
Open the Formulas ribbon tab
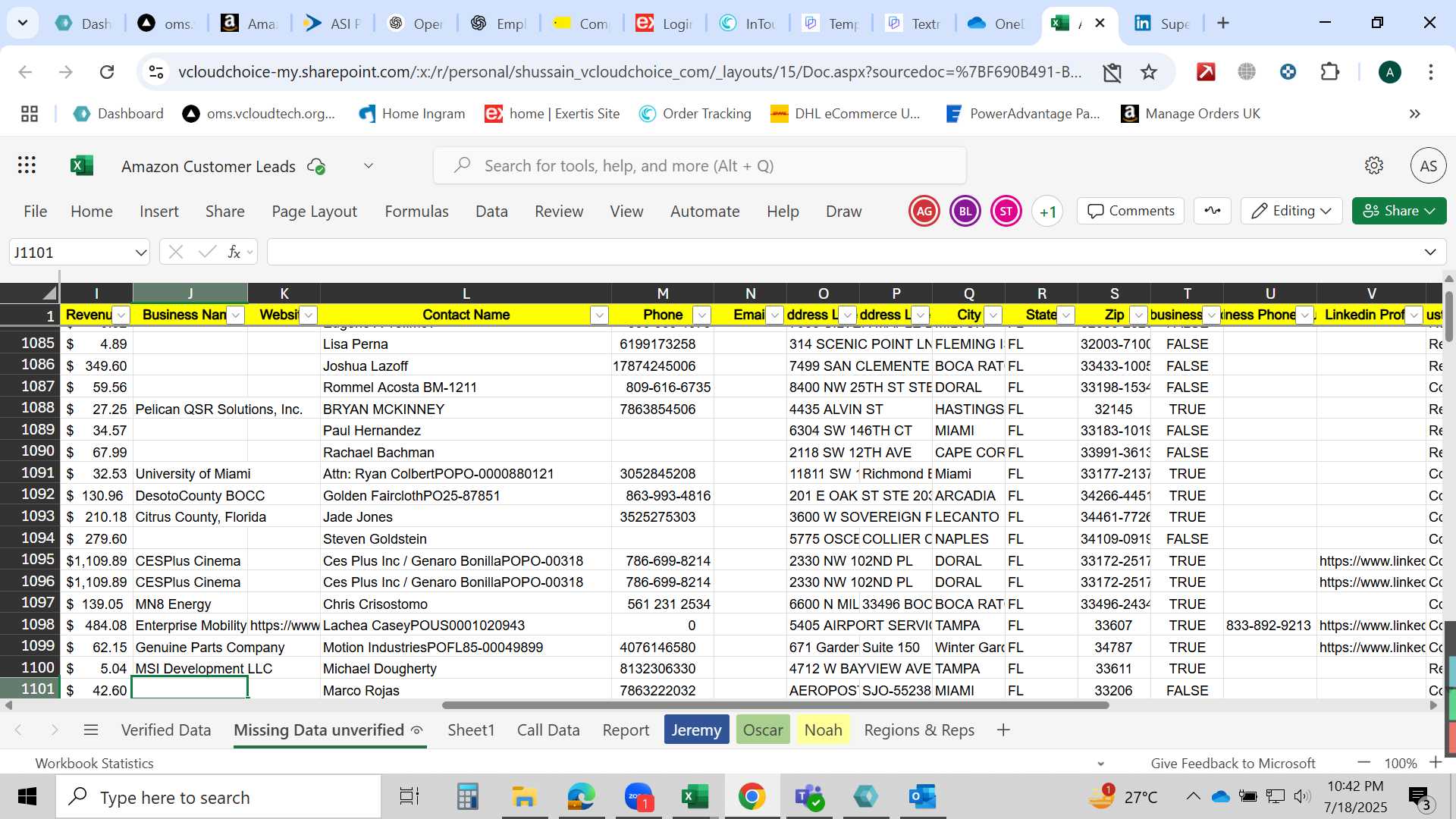[x=416, y=212]
